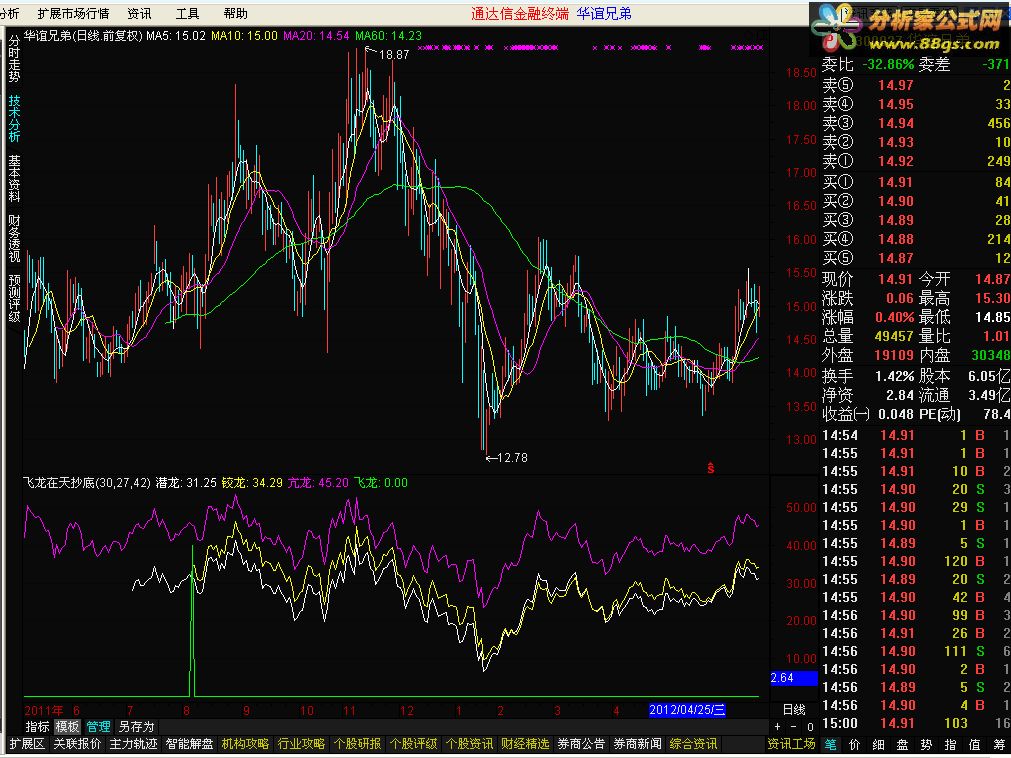Image resolution: width=1011 pixels, height=758 pixels.
Task: Click the MA60: 14.23 indicator value
Action: pyautogui.click(x=389, y=36)
